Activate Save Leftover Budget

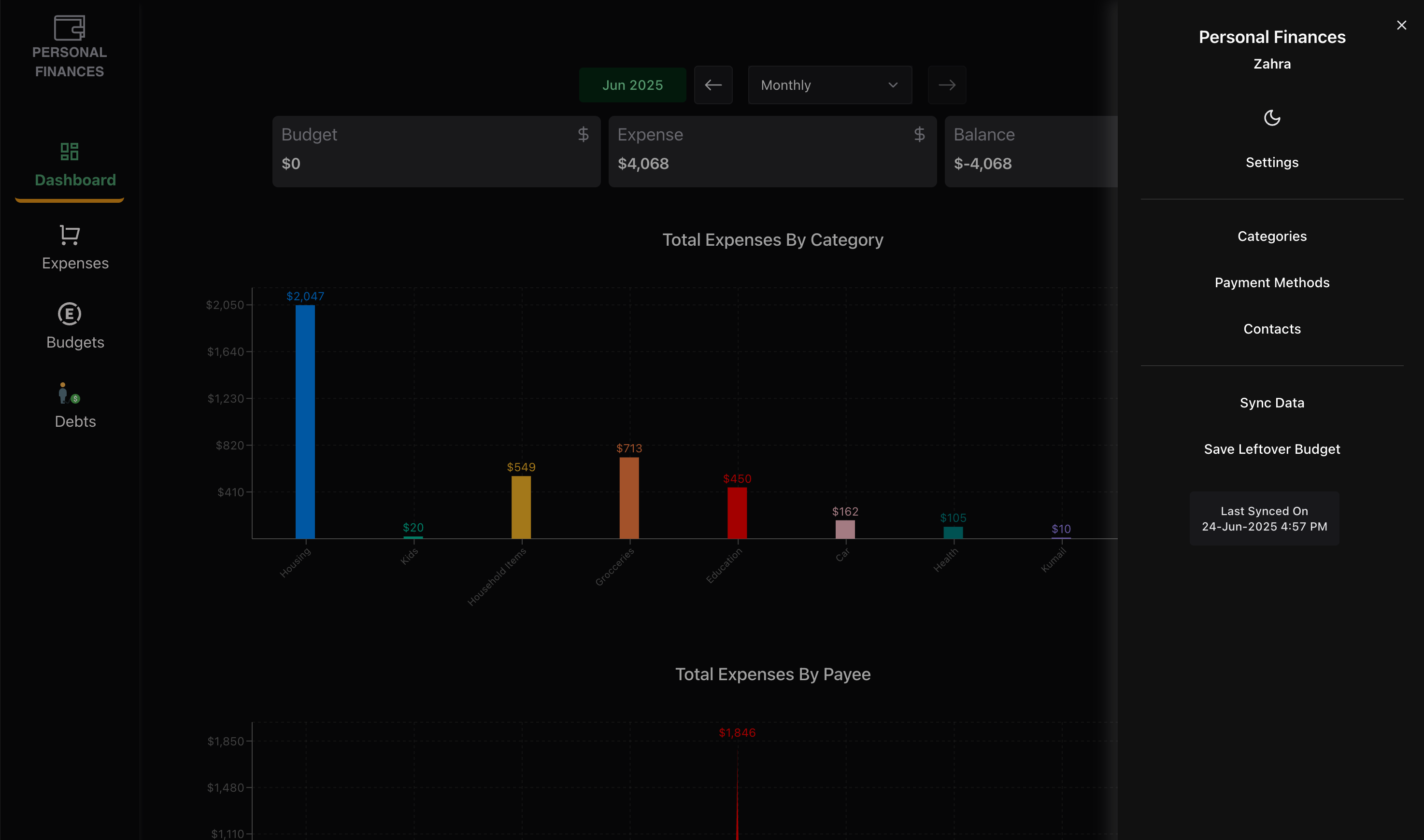[x=1272, y=449]
